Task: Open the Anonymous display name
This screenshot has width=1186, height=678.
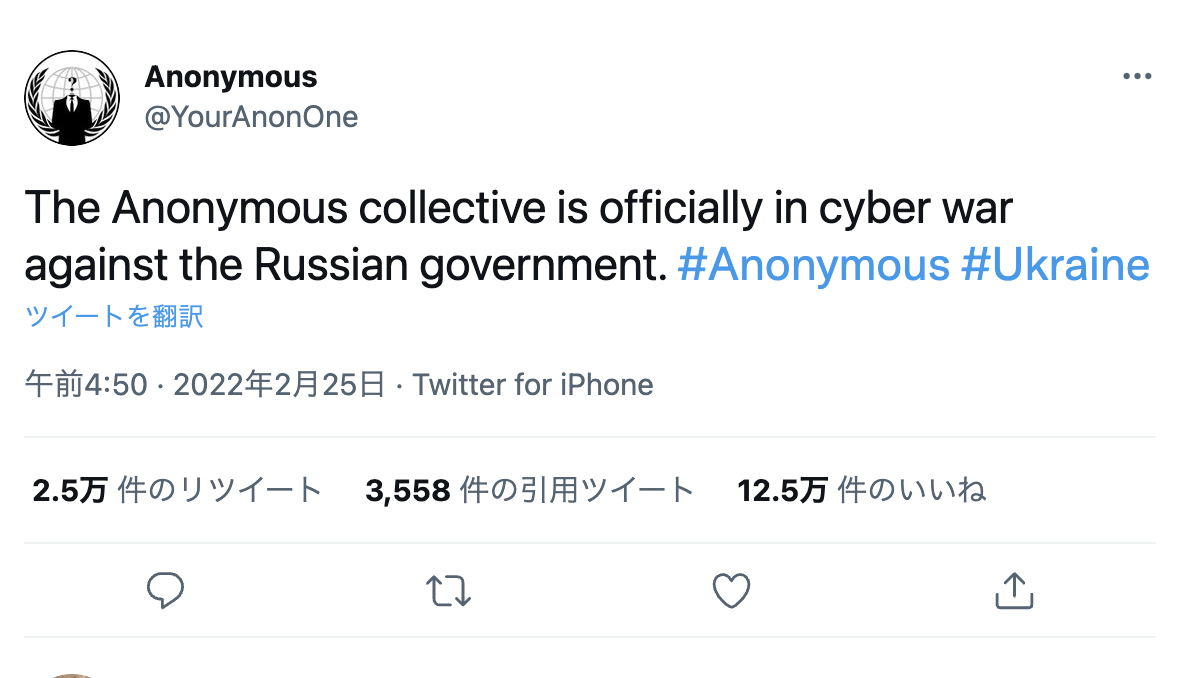Action: click(x=230, y=77)
